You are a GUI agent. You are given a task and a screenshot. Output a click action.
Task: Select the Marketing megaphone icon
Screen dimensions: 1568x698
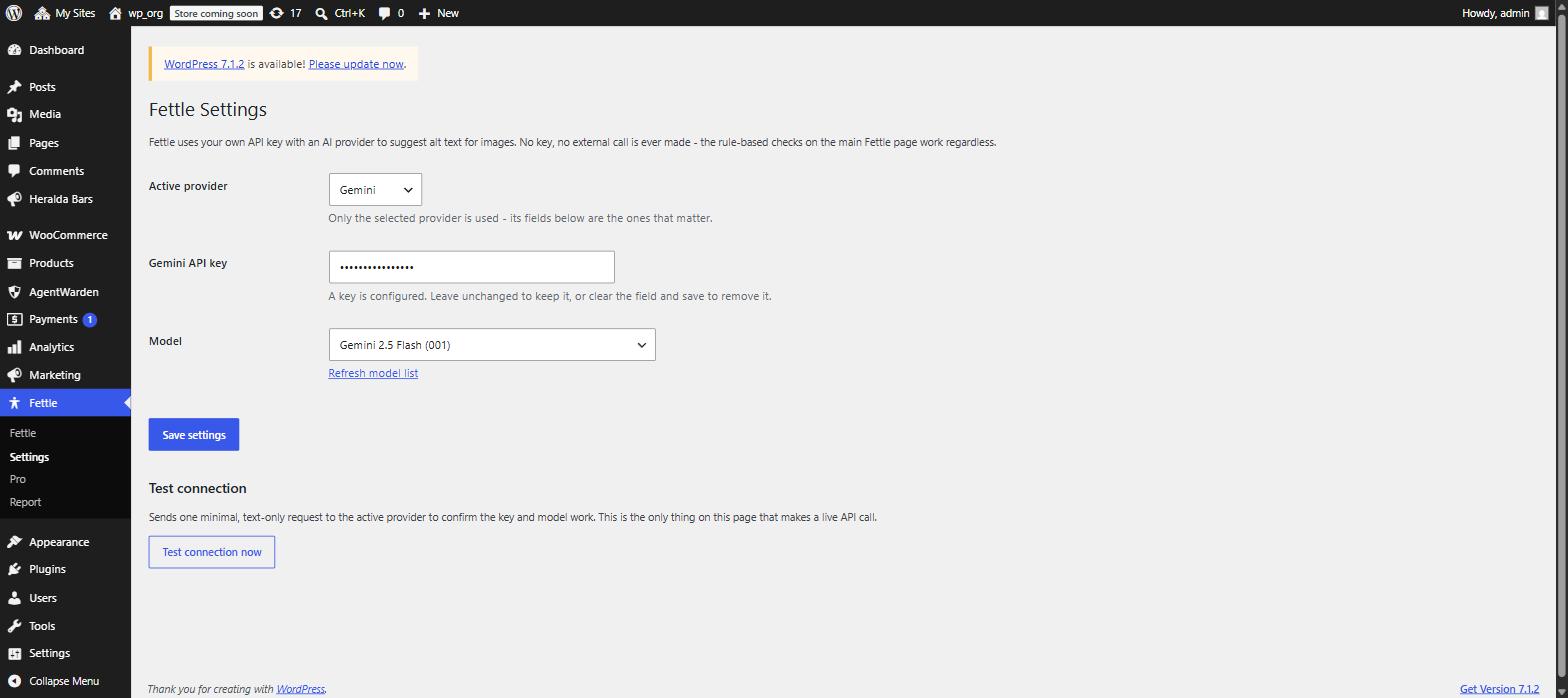(14, 375)
